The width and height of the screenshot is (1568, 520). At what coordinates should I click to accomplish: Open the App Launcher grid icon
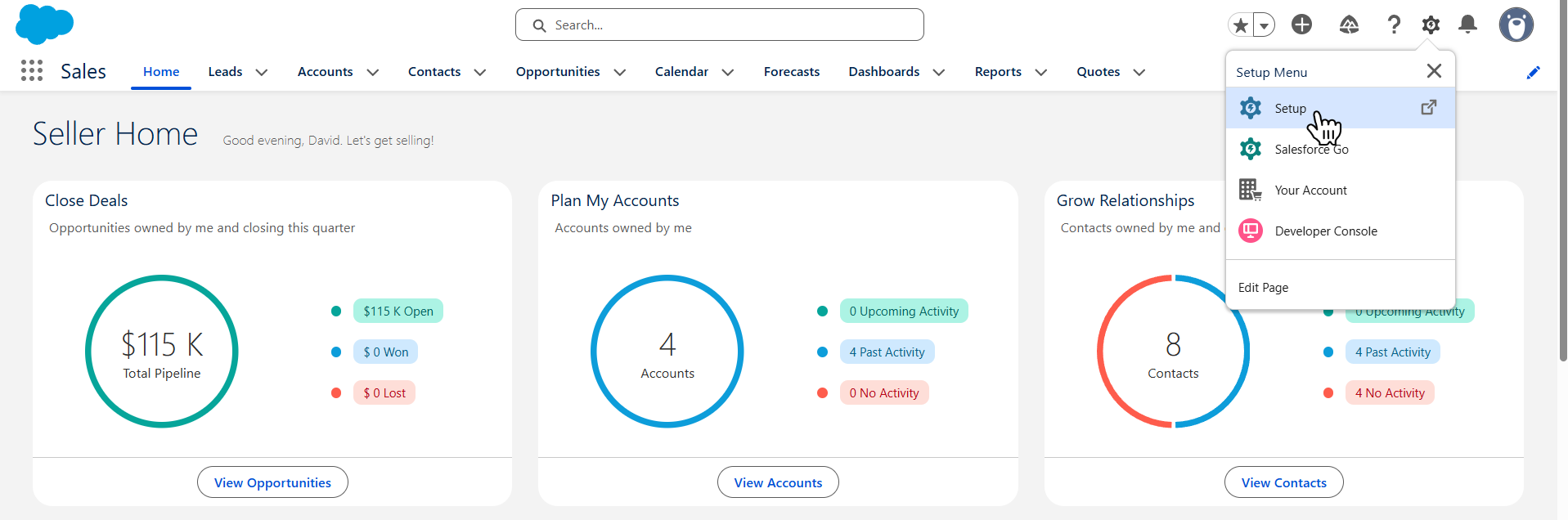coord(32,71)
